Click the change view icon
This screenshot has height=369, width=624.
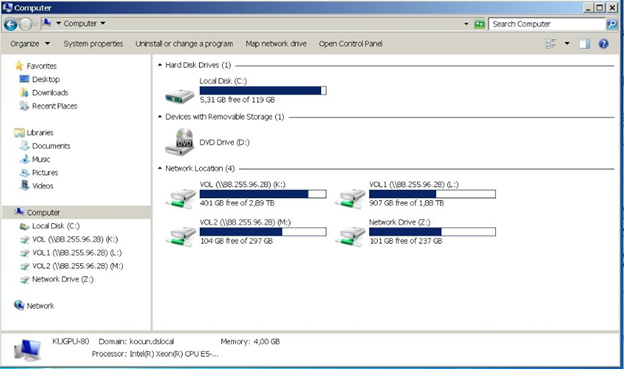(550, 44)
